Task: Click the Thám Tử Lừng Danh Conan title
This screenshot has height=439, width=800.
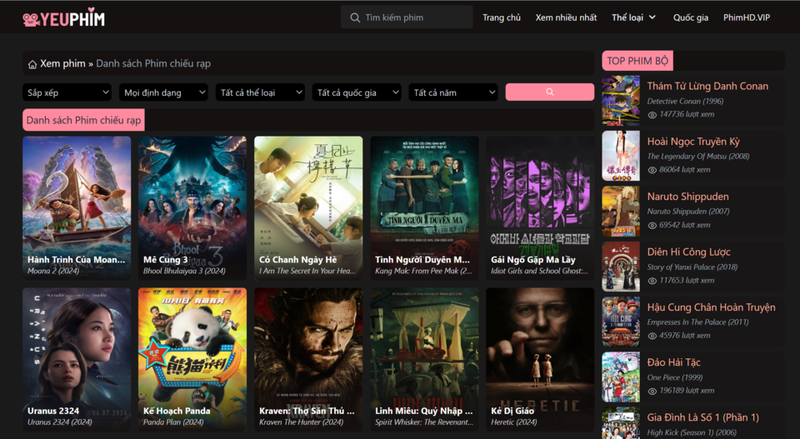Action: (708, 86)
